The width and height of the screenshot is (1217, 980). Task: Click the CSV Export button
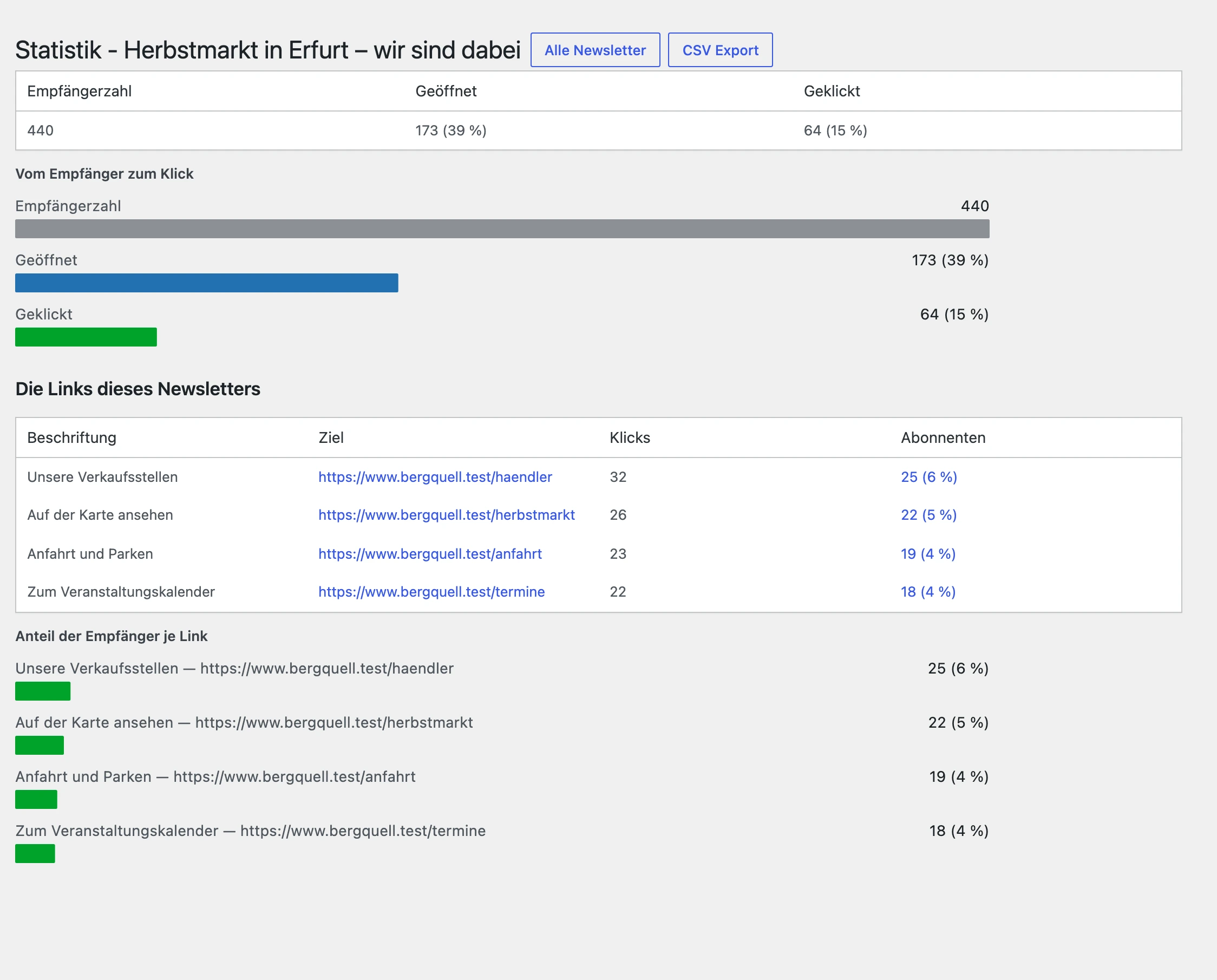tap(720, 50)
